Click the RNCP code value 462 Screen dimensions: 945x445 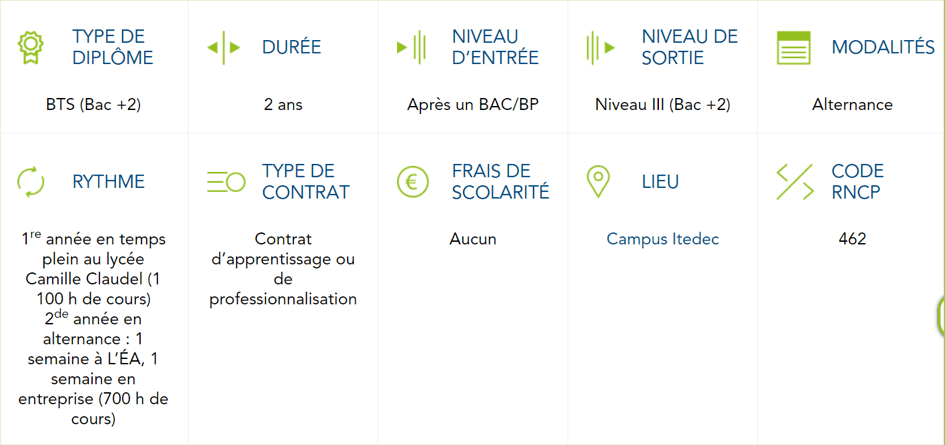tap(852, 239)
